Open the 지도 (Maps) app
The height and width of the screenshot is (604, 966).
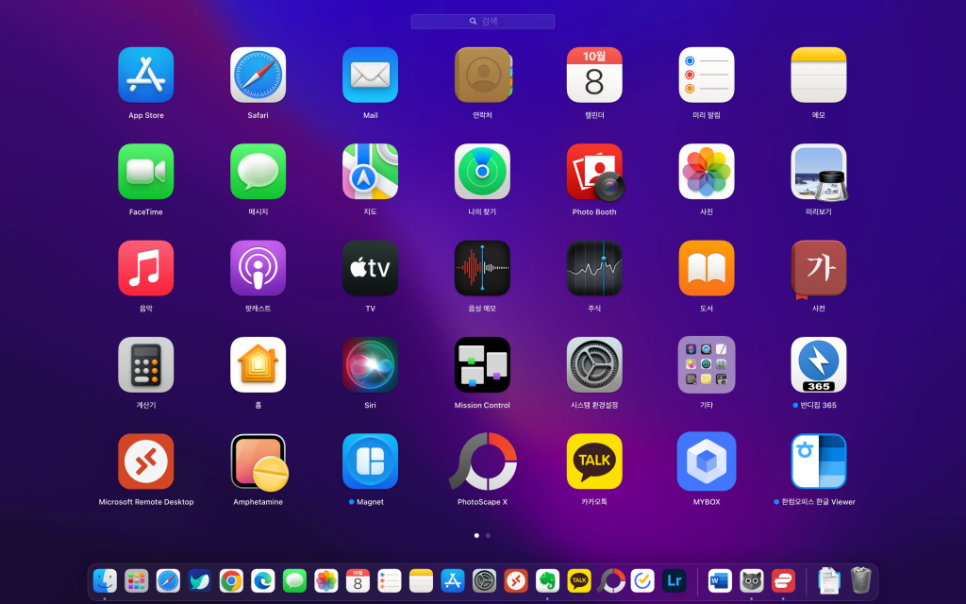pyautogui.click(x=370, y=171)
